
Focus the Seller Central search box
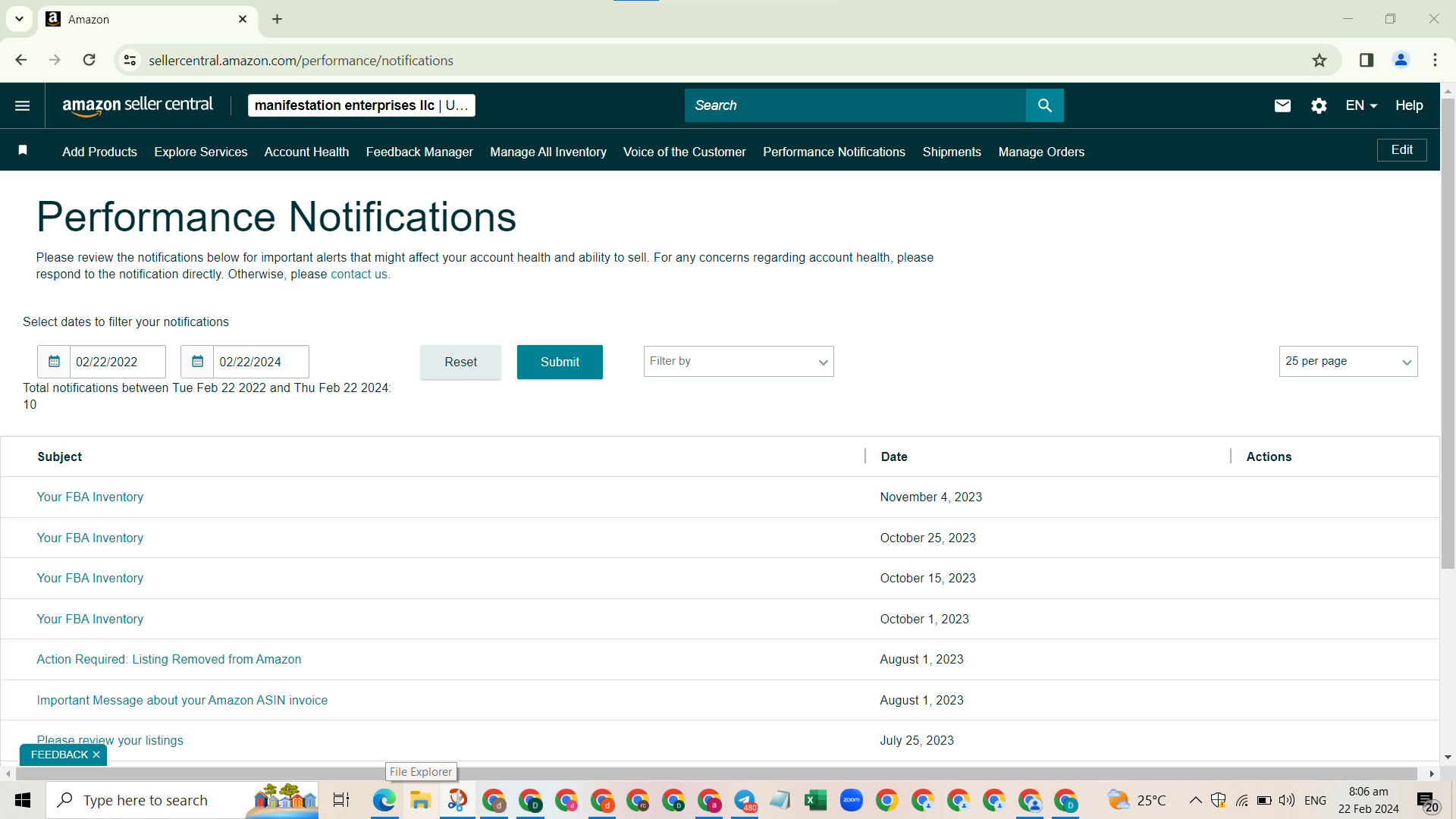(855, 105)
